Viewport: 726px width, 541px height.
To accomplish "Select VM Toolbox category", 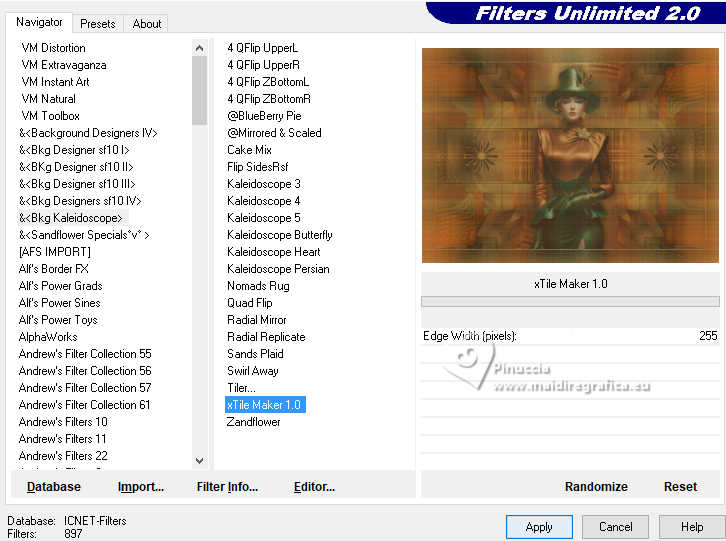I will [50, 116].
